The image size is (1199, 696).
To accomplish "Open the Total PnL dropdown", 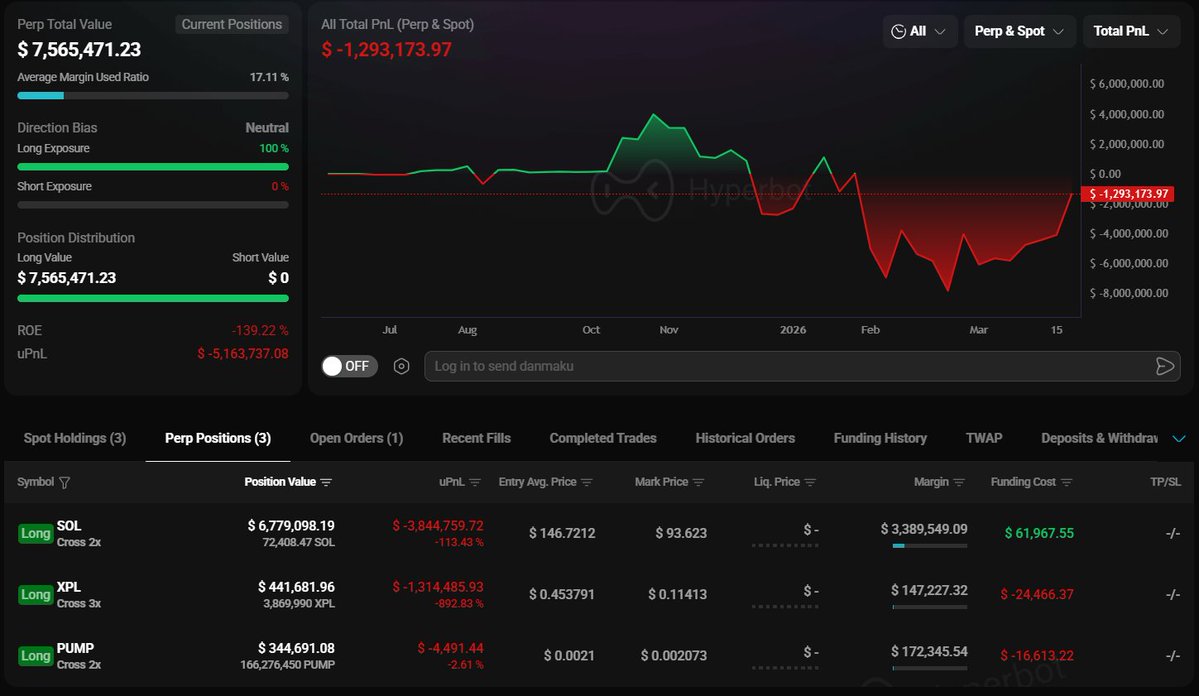I will click(1130, 31).
